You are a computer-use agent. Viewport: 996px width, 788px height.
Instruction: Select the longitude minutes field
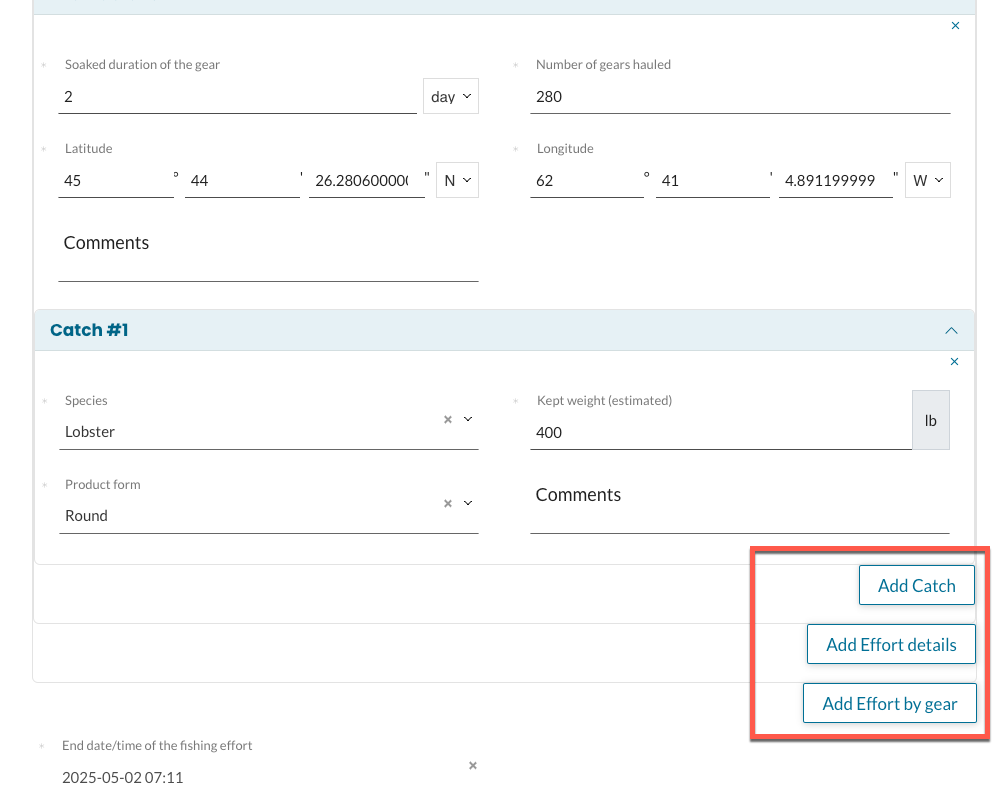point(712,181)
